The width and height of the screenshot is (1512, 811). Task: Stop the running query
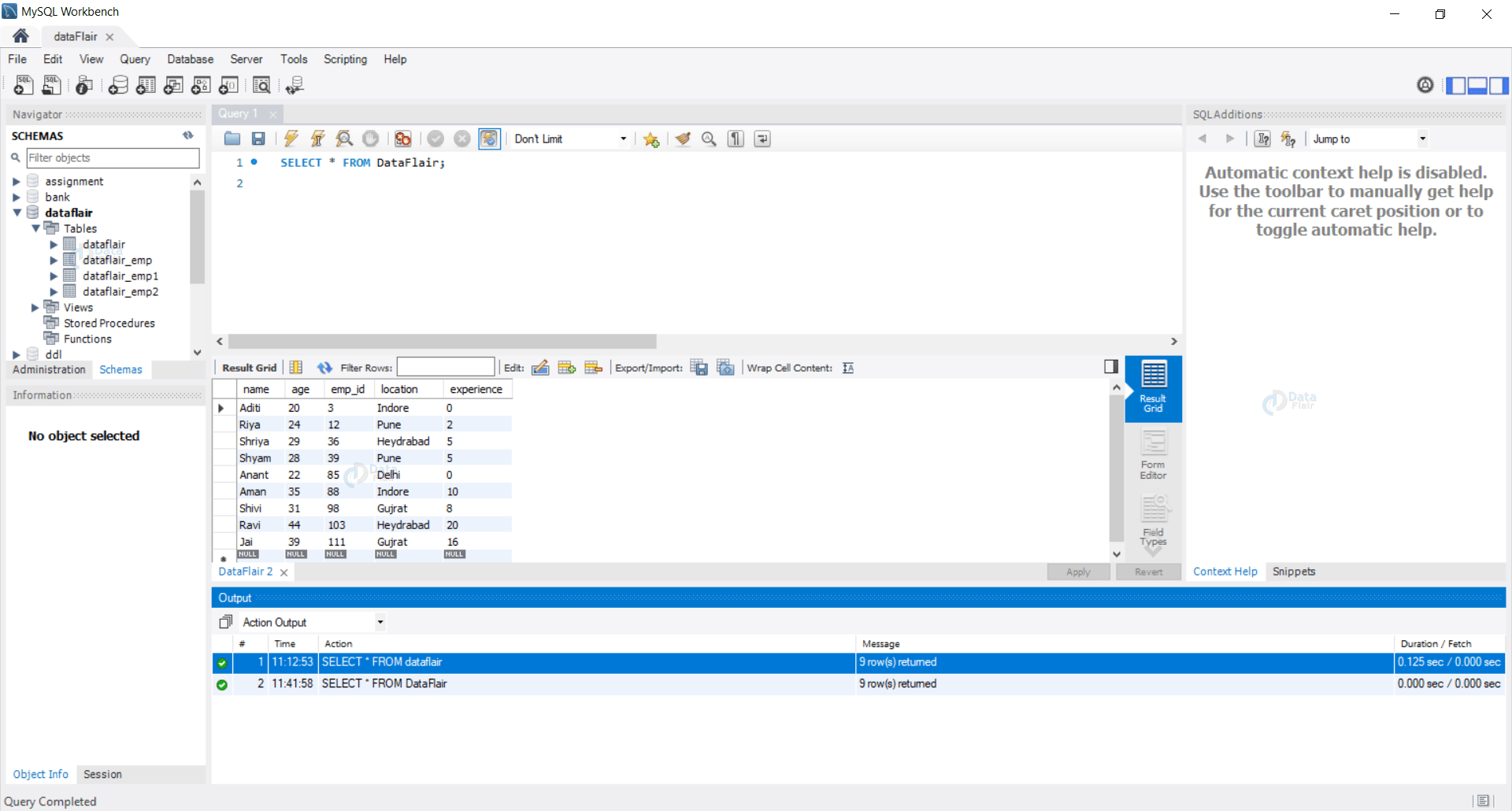coord(370,139)
